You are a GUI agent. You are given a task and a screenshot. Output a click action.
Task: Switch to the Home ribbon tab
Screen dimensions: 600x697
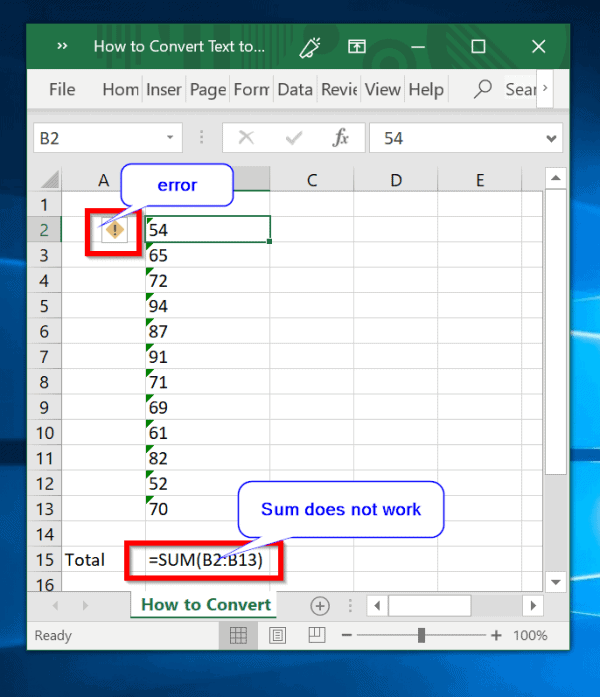click(120, 89)
